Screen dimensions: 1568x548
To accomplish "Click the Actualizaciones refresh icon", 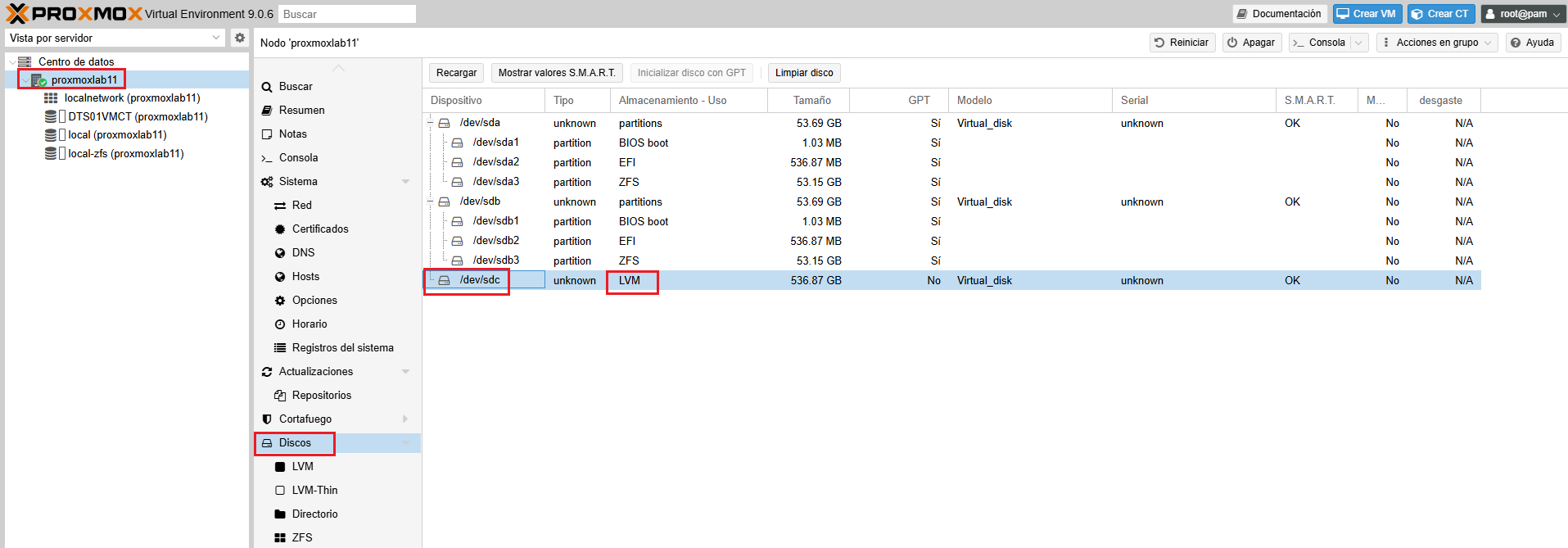I will click(x=267, y=372).
